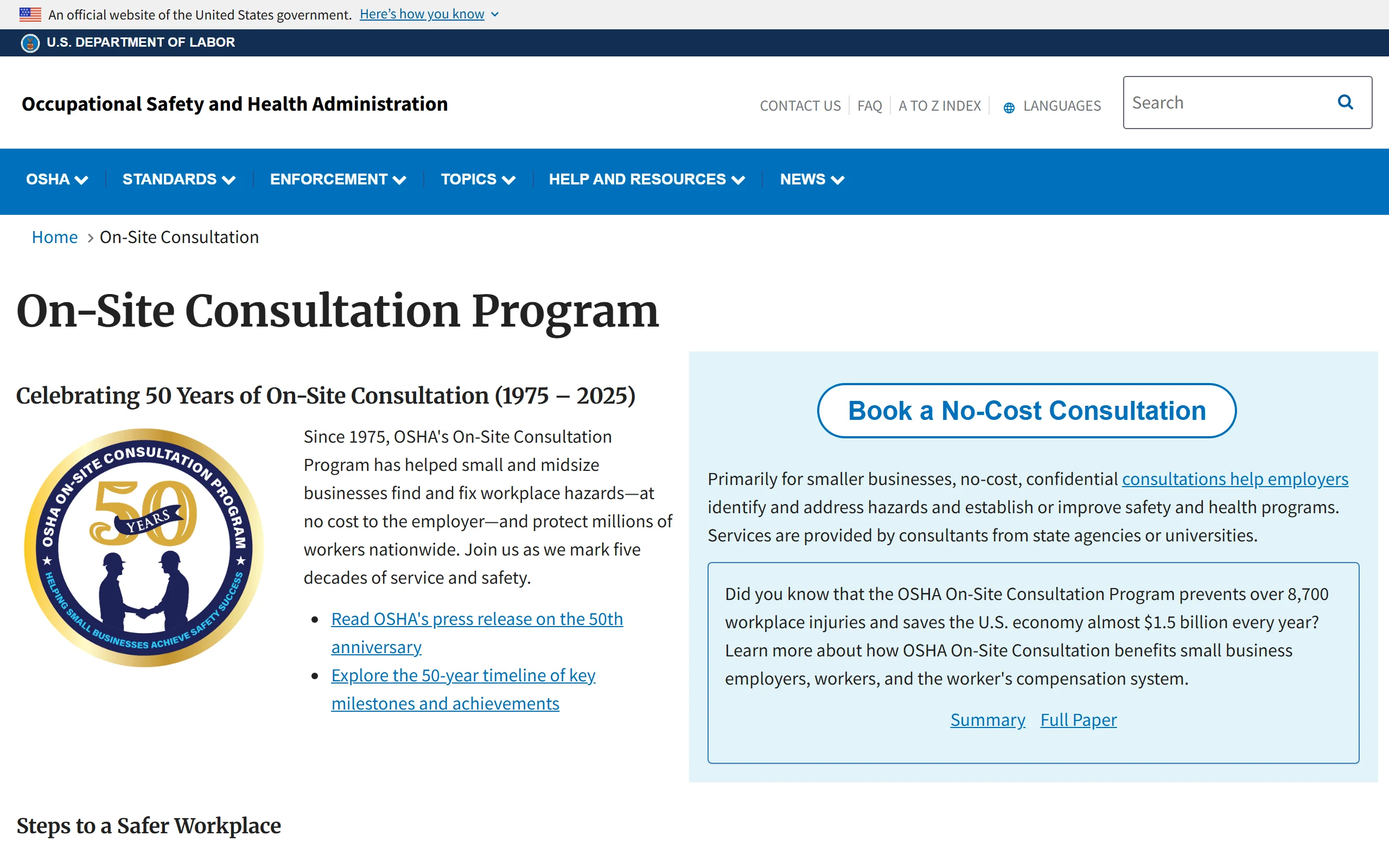Open the OSHA dropdown menu
This screenshot has height=868, width=1389.
click(x=57, y=180)
